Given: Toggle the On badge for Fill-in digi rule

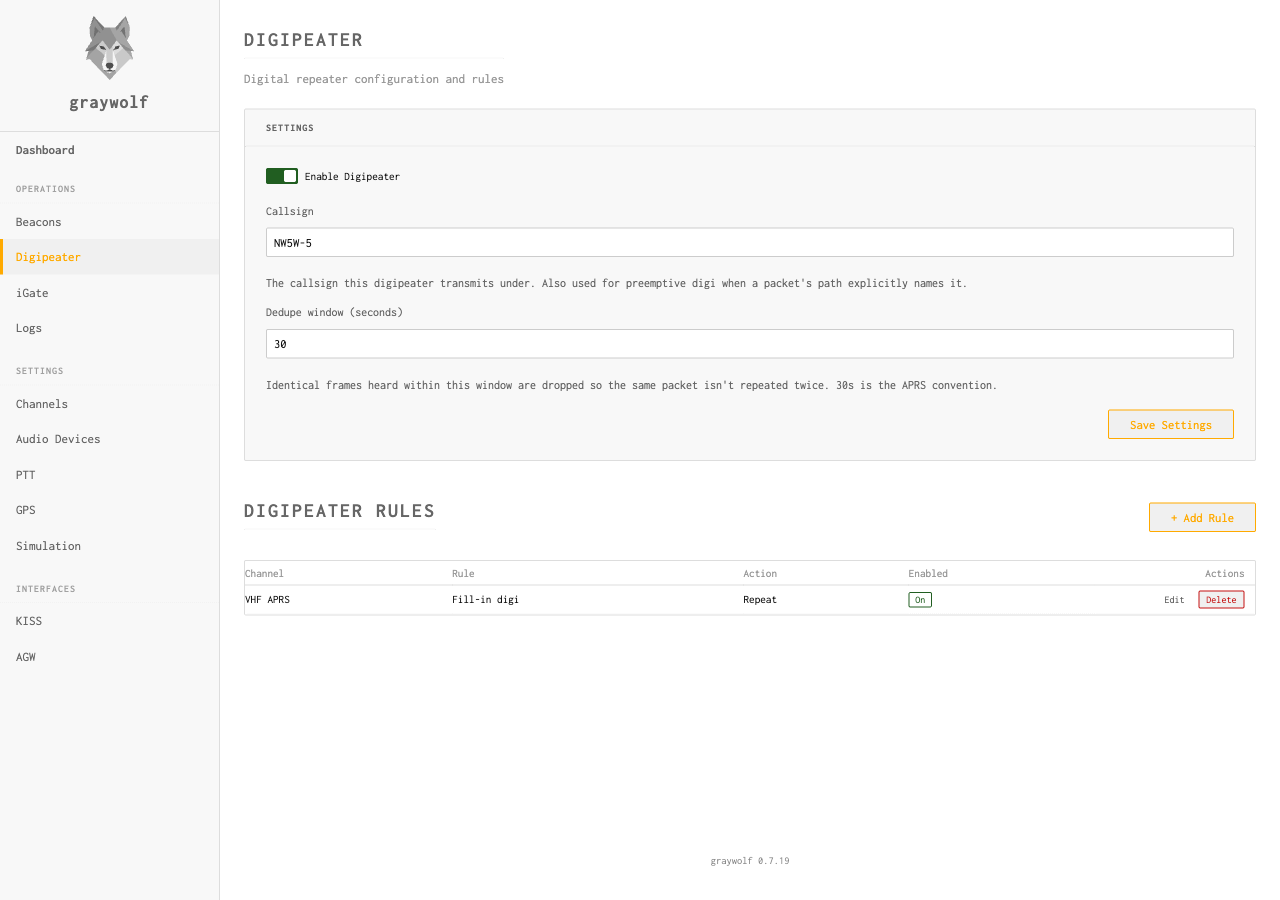Looking at the screenshot, I should coord(919,599).
